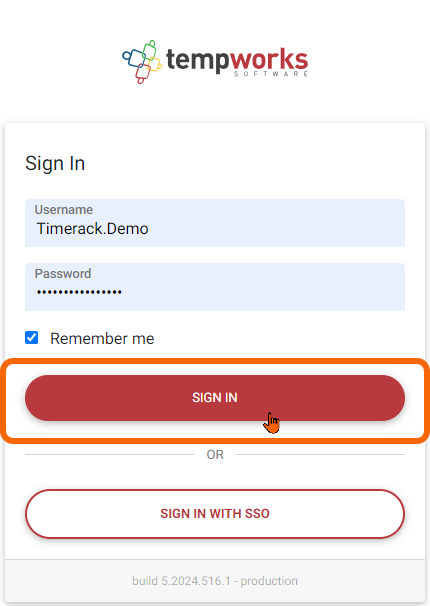Click the OR divider text
The image size is (430, 606).
pyautogui.click(x=215, y=454)
